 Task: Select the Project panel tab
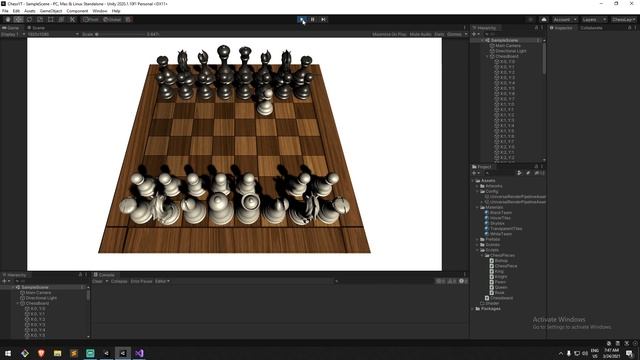tap(482, 167)
